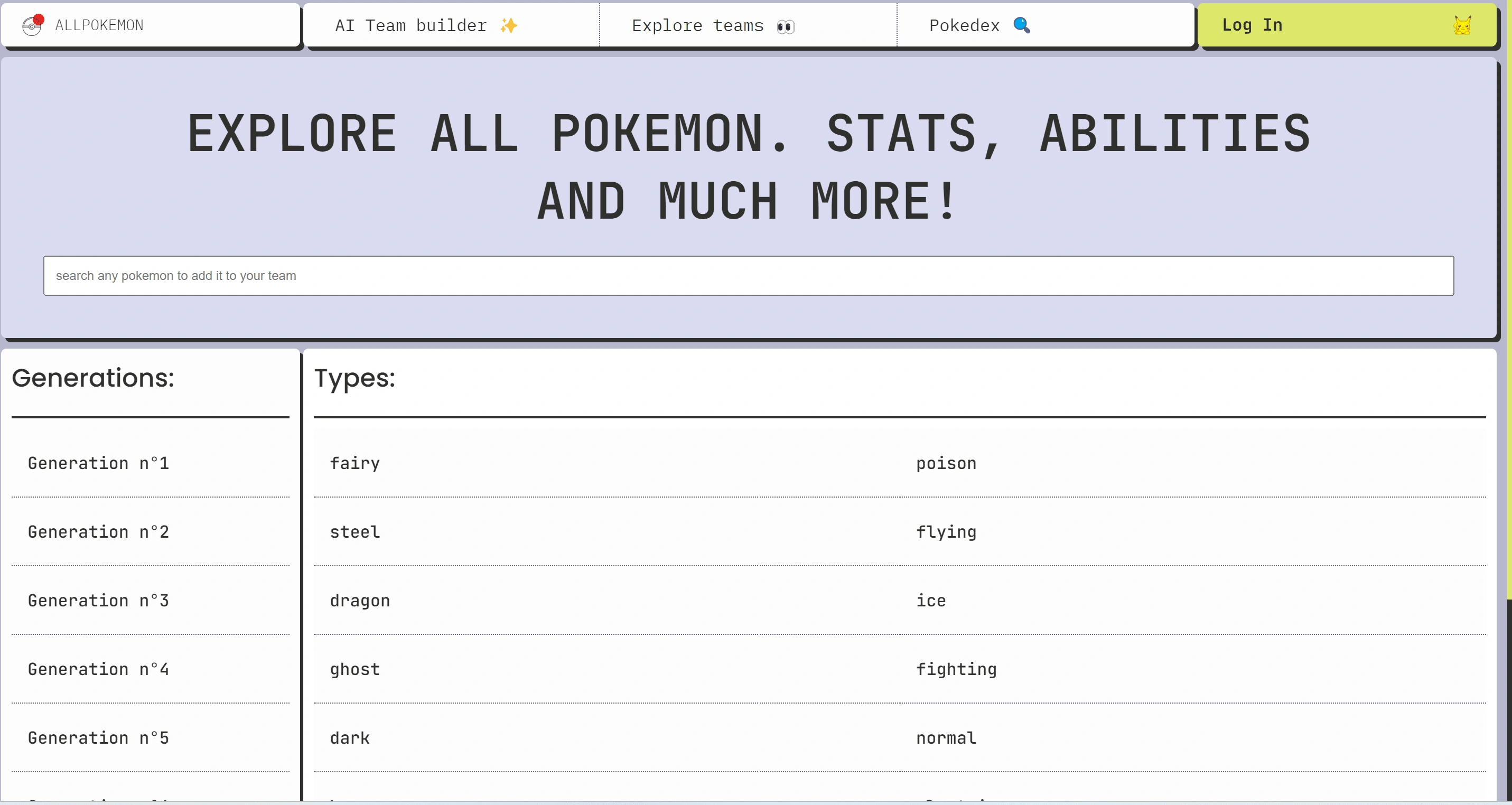Click the sparkles icon next to AI Team builder

(x=508, y=25)
